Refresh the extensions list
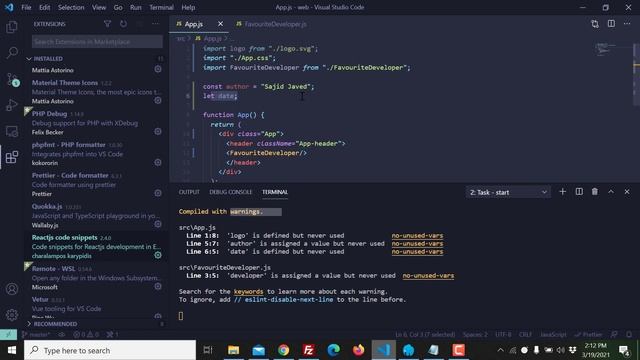The width and height of the screenshot is (640, 360). click(123, 24)
